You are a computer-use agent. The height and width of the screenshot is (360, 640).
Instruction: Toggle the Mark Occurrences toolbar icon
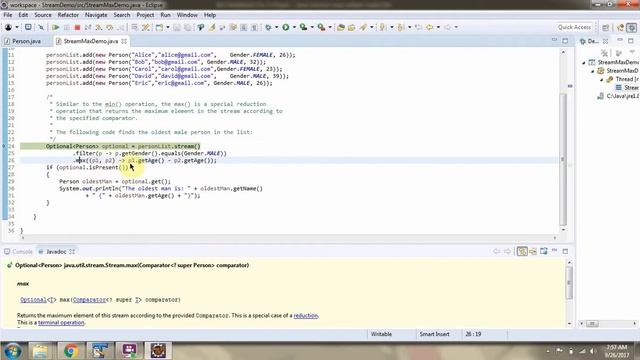pyautogui.click(x=212, y=27)
